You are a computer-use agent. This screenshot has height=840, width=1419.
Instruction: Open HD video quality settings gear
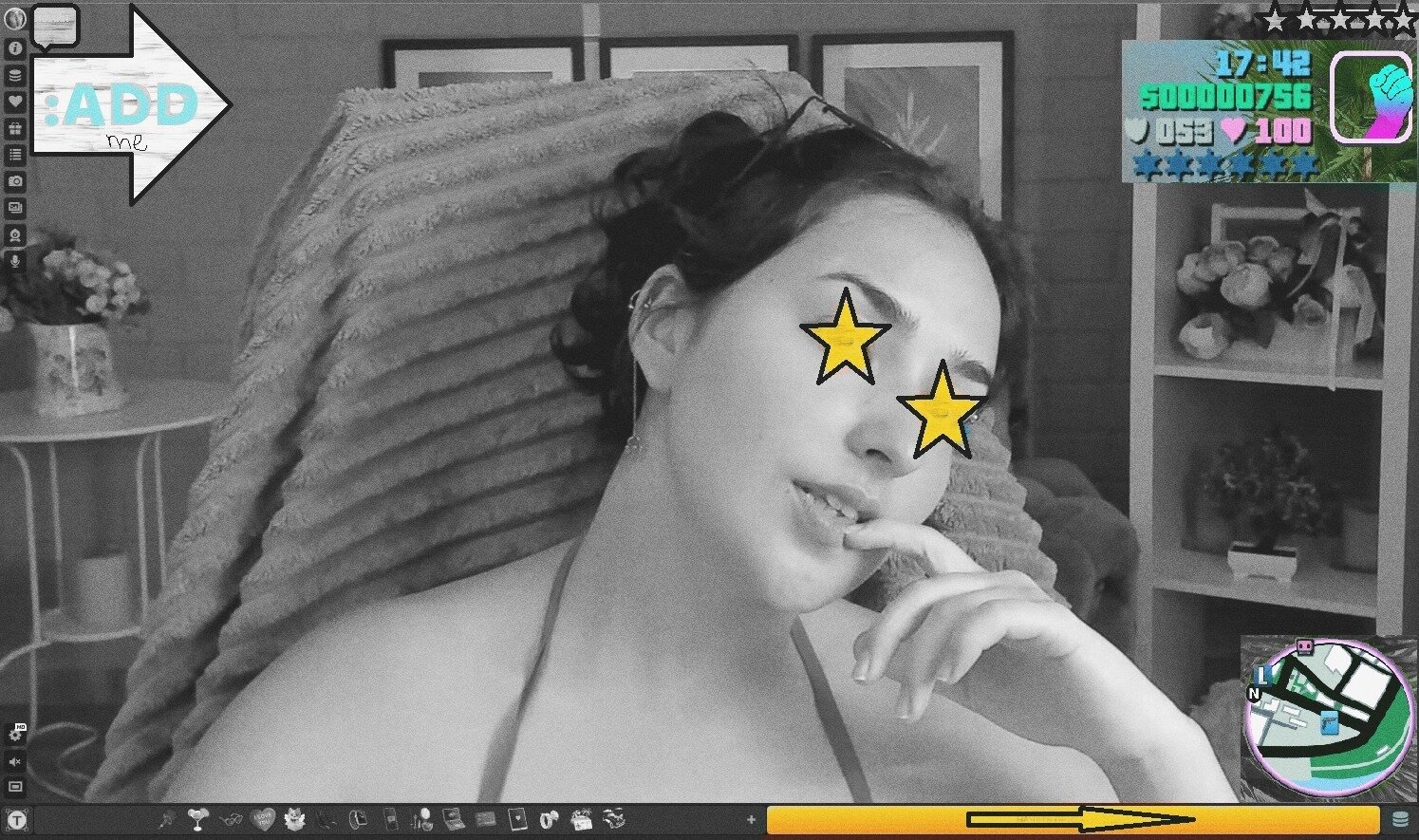pos(15,734)
